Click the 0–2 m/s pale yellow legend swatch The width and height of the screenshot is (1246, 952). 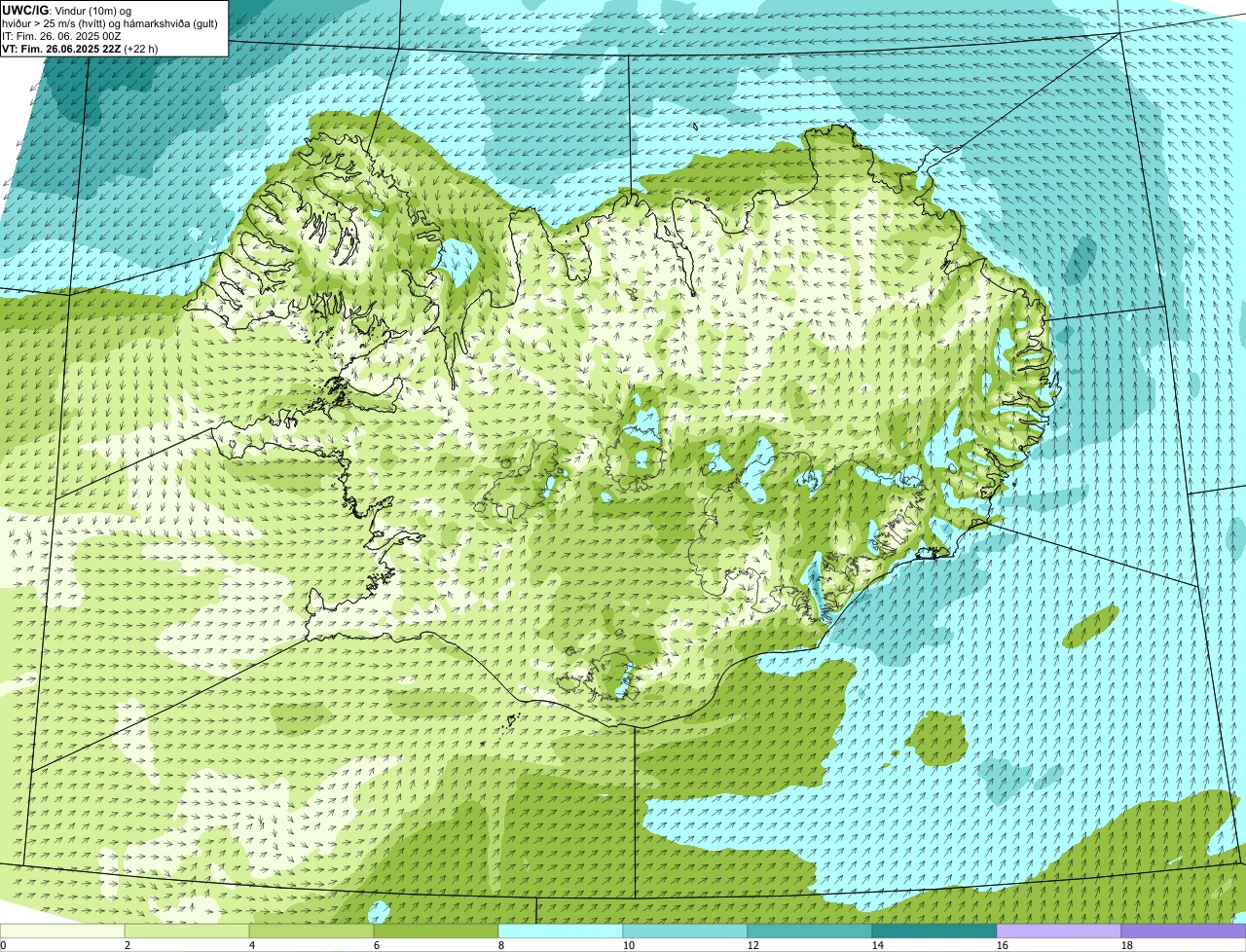pyautogui.click(x=62, y=932)
